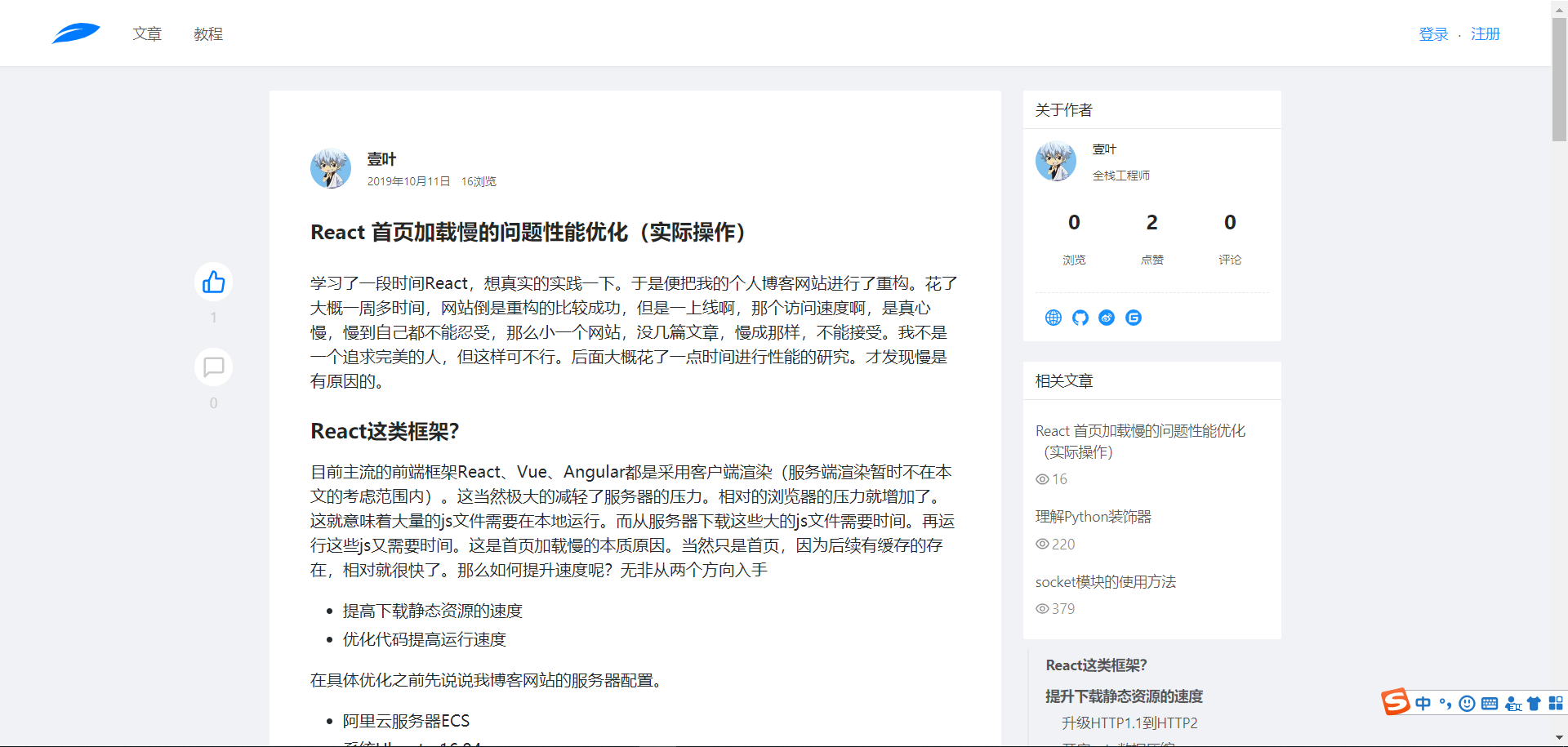Screen dimensions: 1568x747
Task: Open Sogou emoji smiley panel
Action: tap(1467, 704)
